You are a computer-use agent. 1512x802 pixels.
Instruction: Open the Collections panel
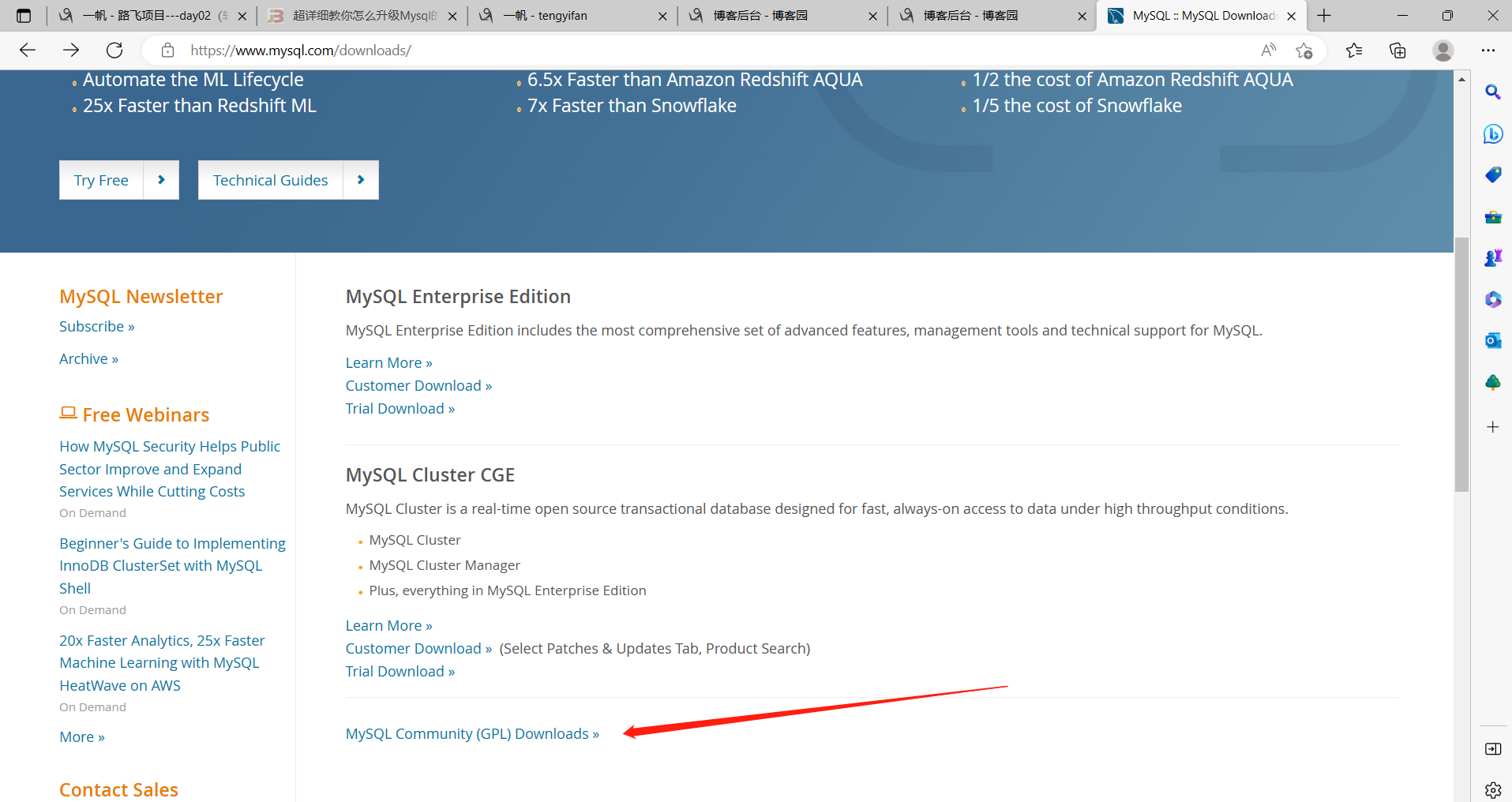pyautogui.click(x=1398, y=51)
